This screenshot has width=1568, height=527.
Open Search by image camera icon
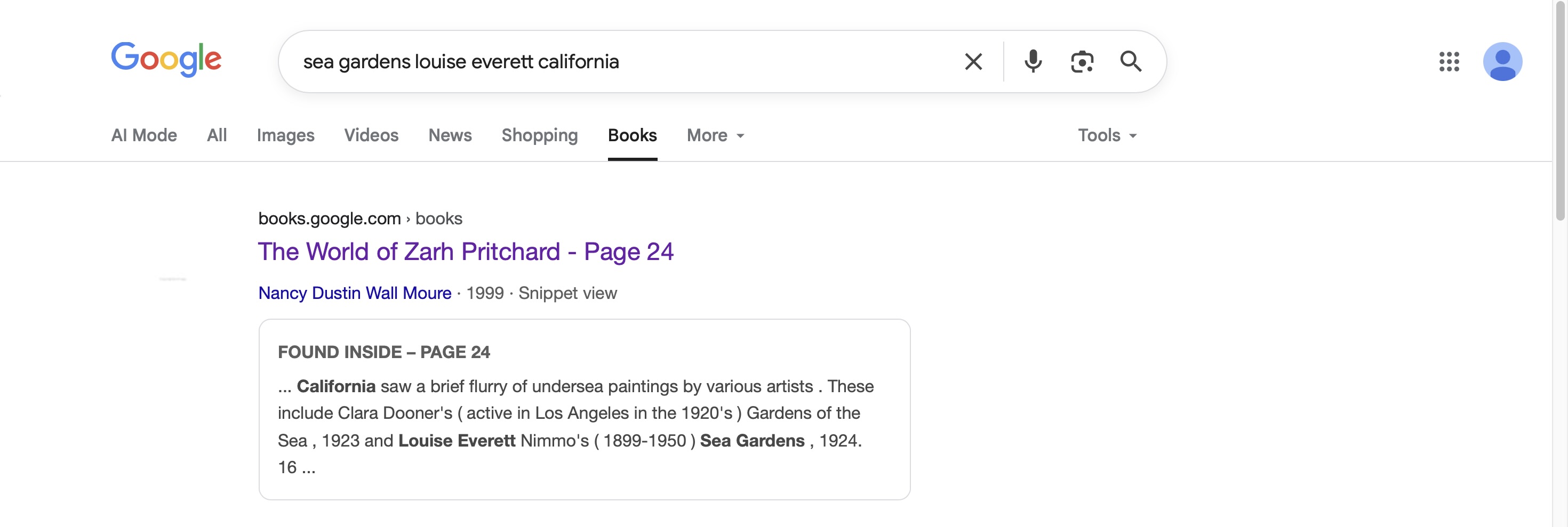click(x=1082, y=61)
